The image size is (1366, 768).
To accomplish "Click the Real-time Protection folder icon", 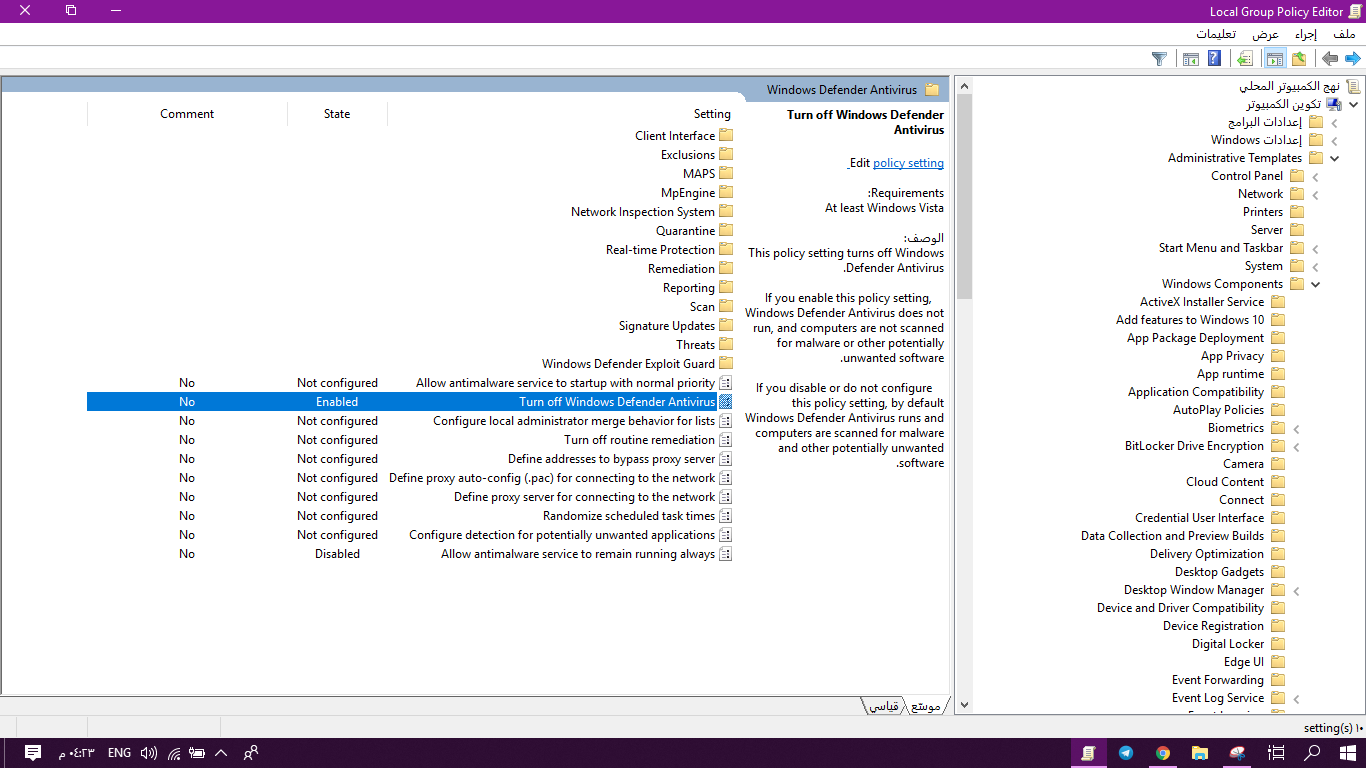I will (x=726, y=249).
